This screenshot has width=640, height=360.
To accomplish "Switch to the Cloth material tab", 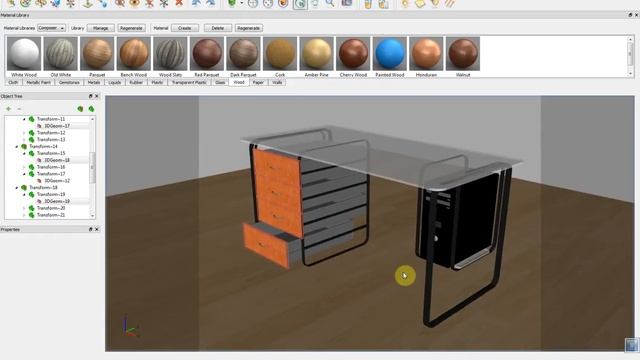I will click(x=13, y=82).
